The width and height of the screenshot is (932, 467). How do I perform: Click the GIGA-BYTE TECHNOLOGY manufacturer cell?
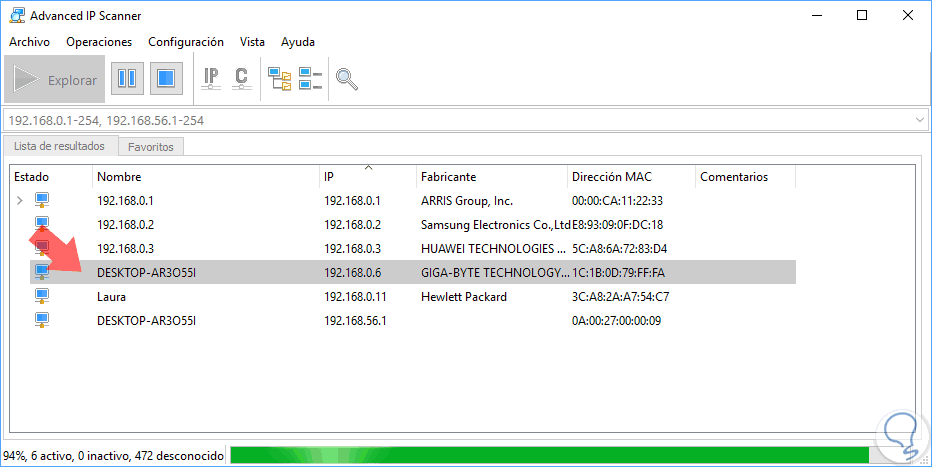pyautogui.click(x=495, y=273)
